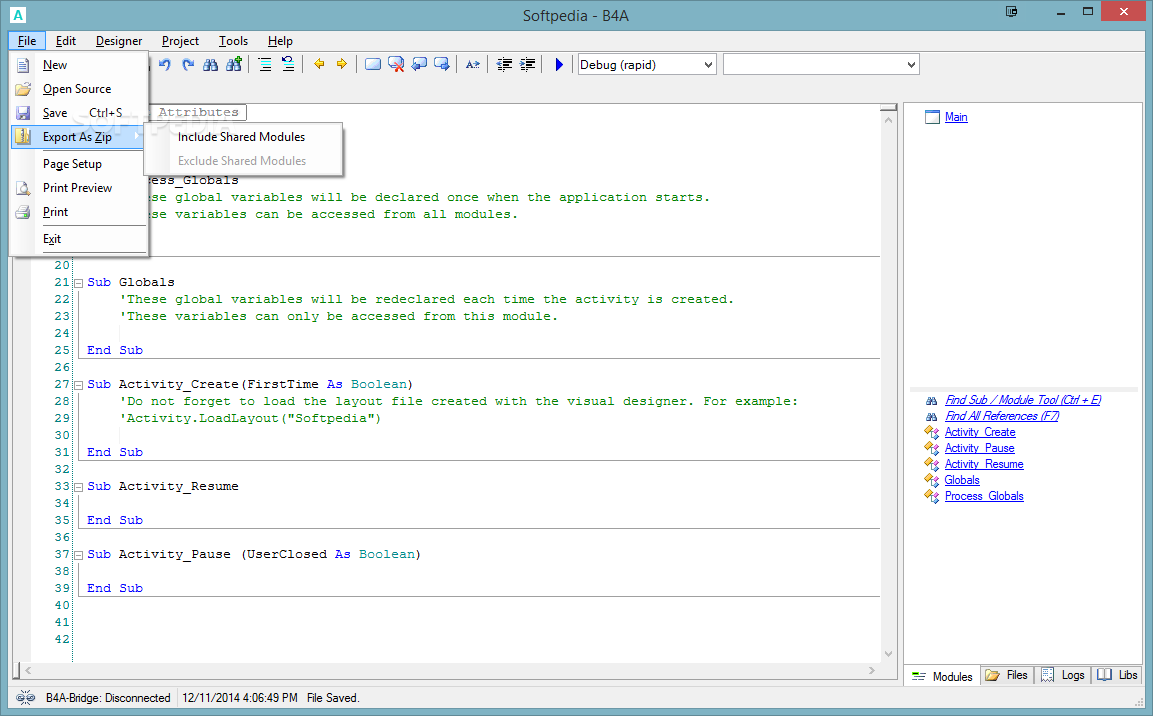Viewport: 1153px width, 716px height.
Task: Collapse the Activity_Create sub block
Action: [x=79, y=385]
